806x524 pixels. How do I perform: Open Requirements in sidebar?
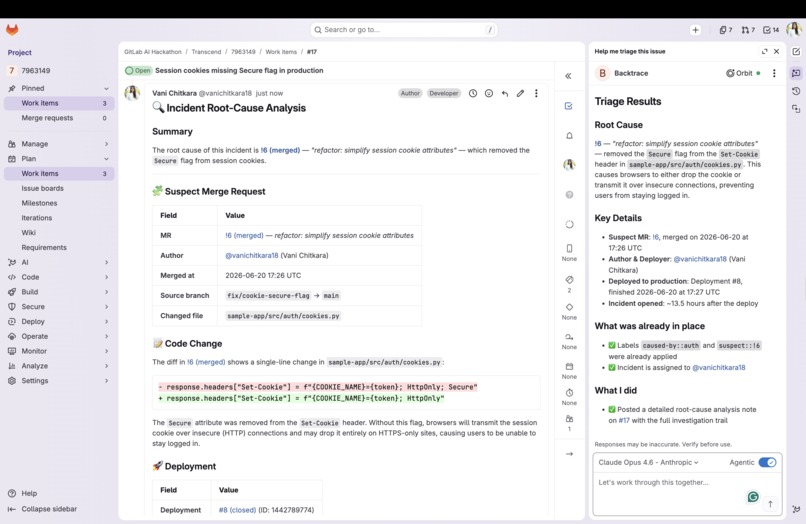59,248
